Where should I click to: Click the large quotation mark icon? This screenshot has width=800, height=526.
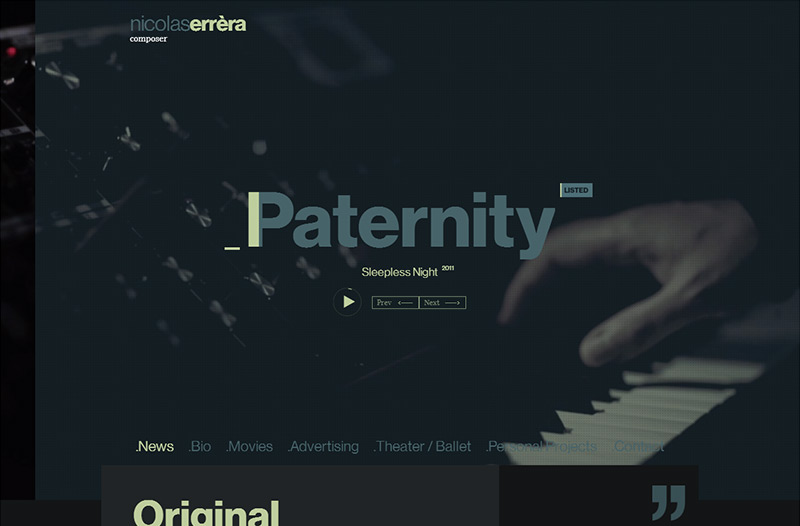click(x=668, y=503)
